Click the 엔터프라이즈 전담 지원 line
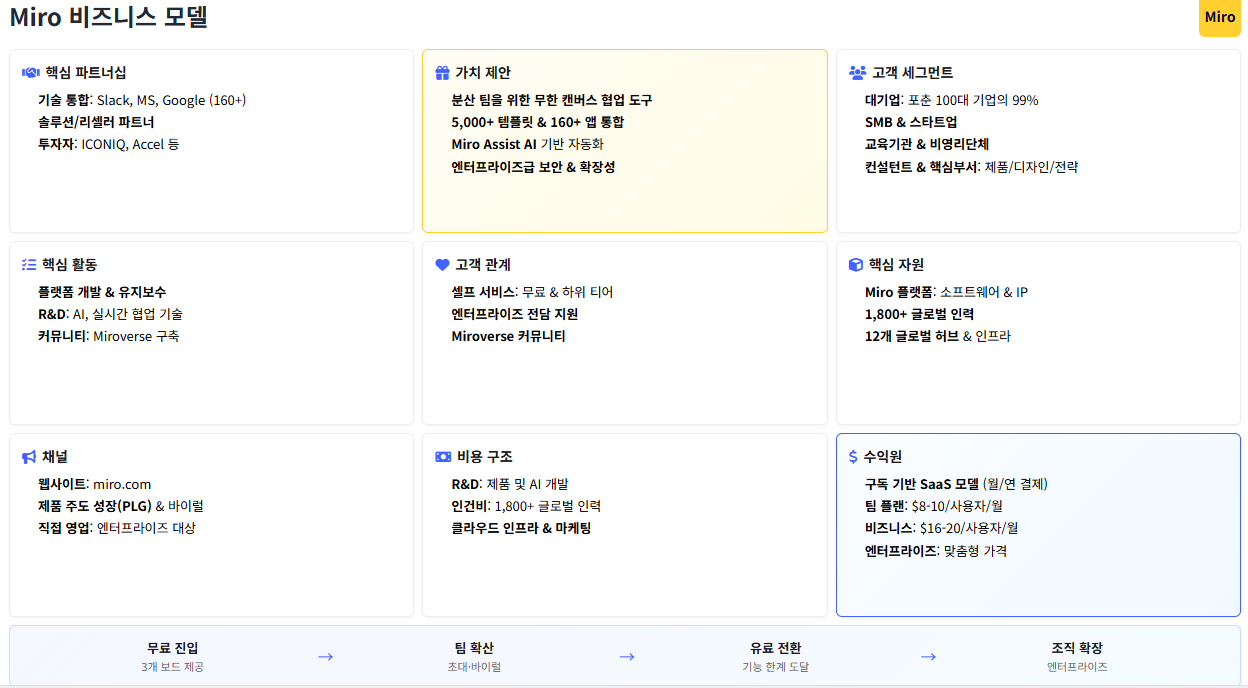Image resolution: width=1248 pixels, height=688 pixels. [x=515, y=314]
